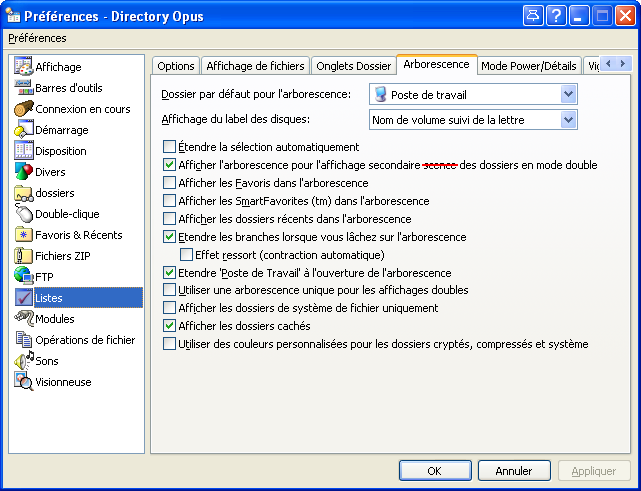
Task: Open the Préférences menu
Action: [x=37, y=38]
